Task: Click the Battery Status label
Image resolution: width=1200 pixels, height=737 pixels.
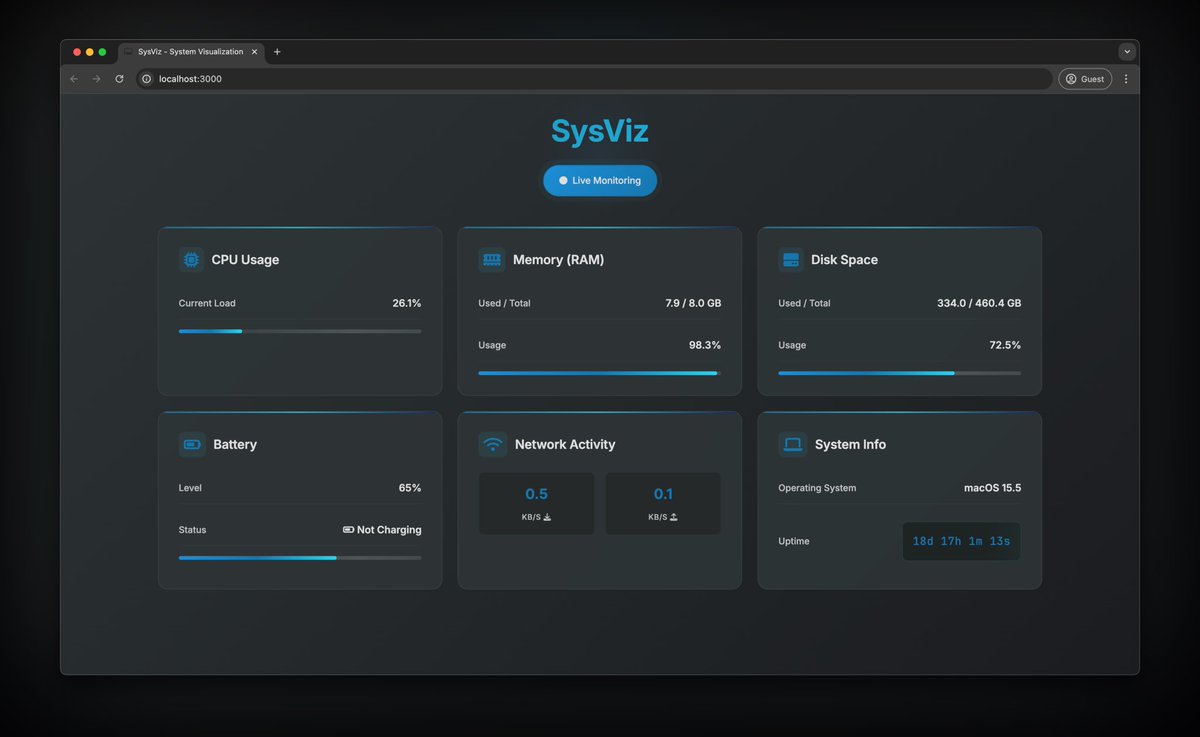Action: point(193,530)
